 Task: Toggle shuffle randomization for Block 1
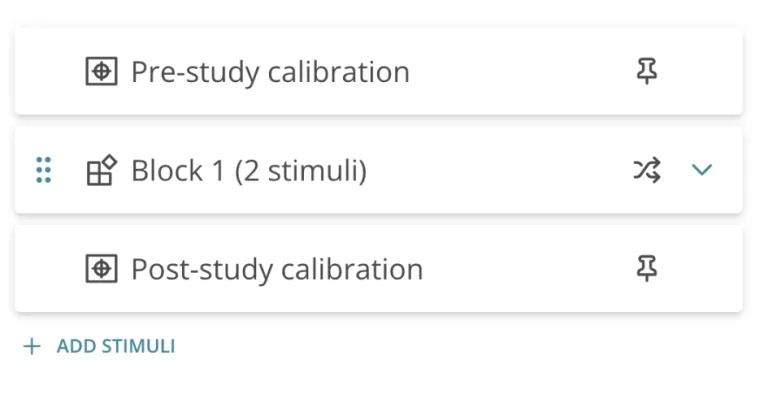coord(647,170)
